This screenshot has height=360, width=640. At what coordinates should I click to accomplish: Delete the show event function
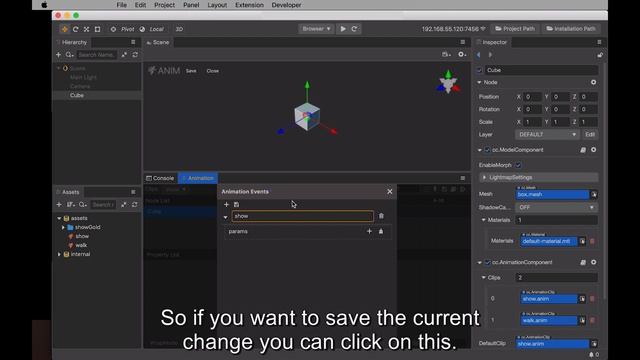click(x=381, y=216)
